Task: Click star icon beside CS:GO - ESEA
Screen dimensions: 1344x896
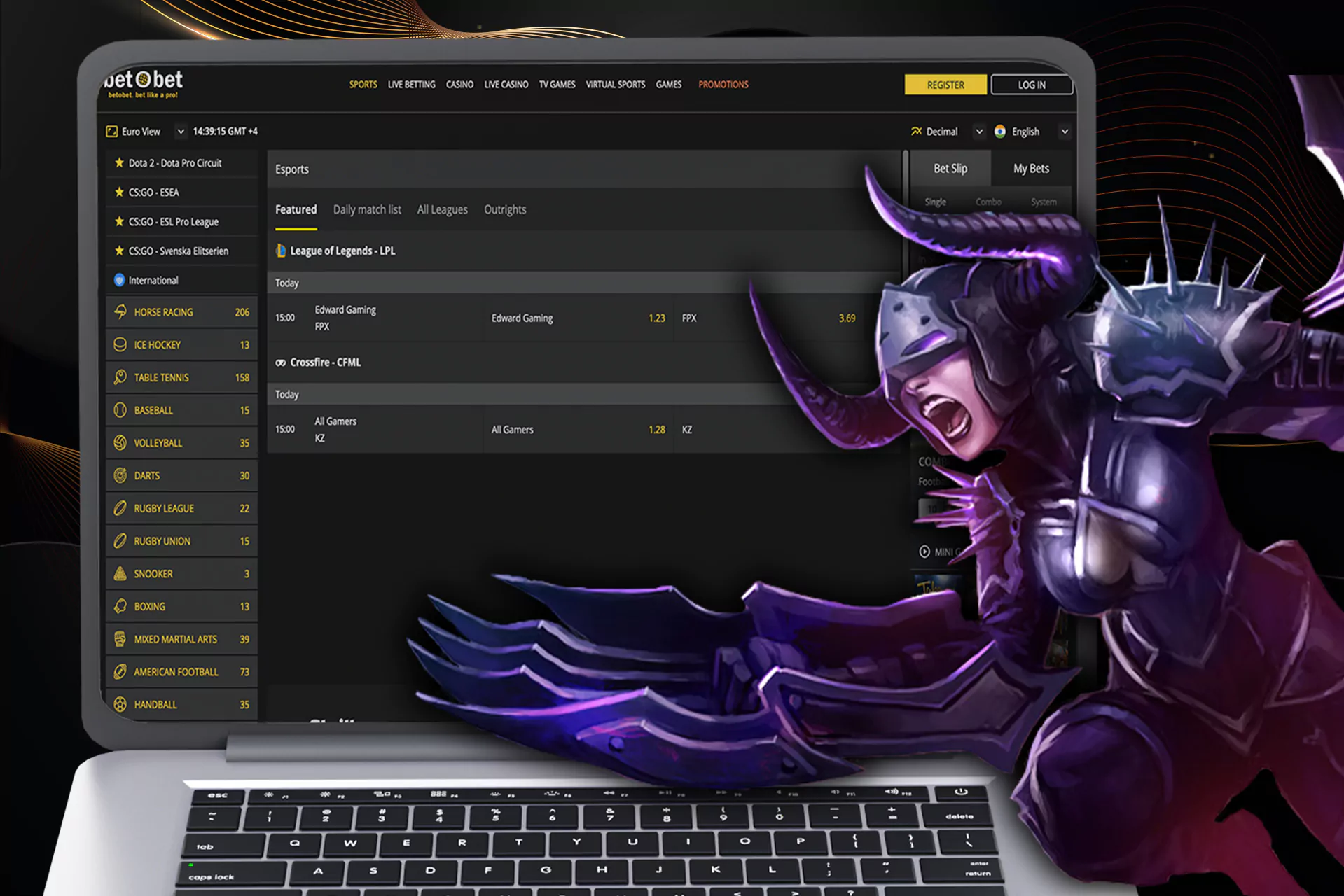Action: click(x=119, y=192)
